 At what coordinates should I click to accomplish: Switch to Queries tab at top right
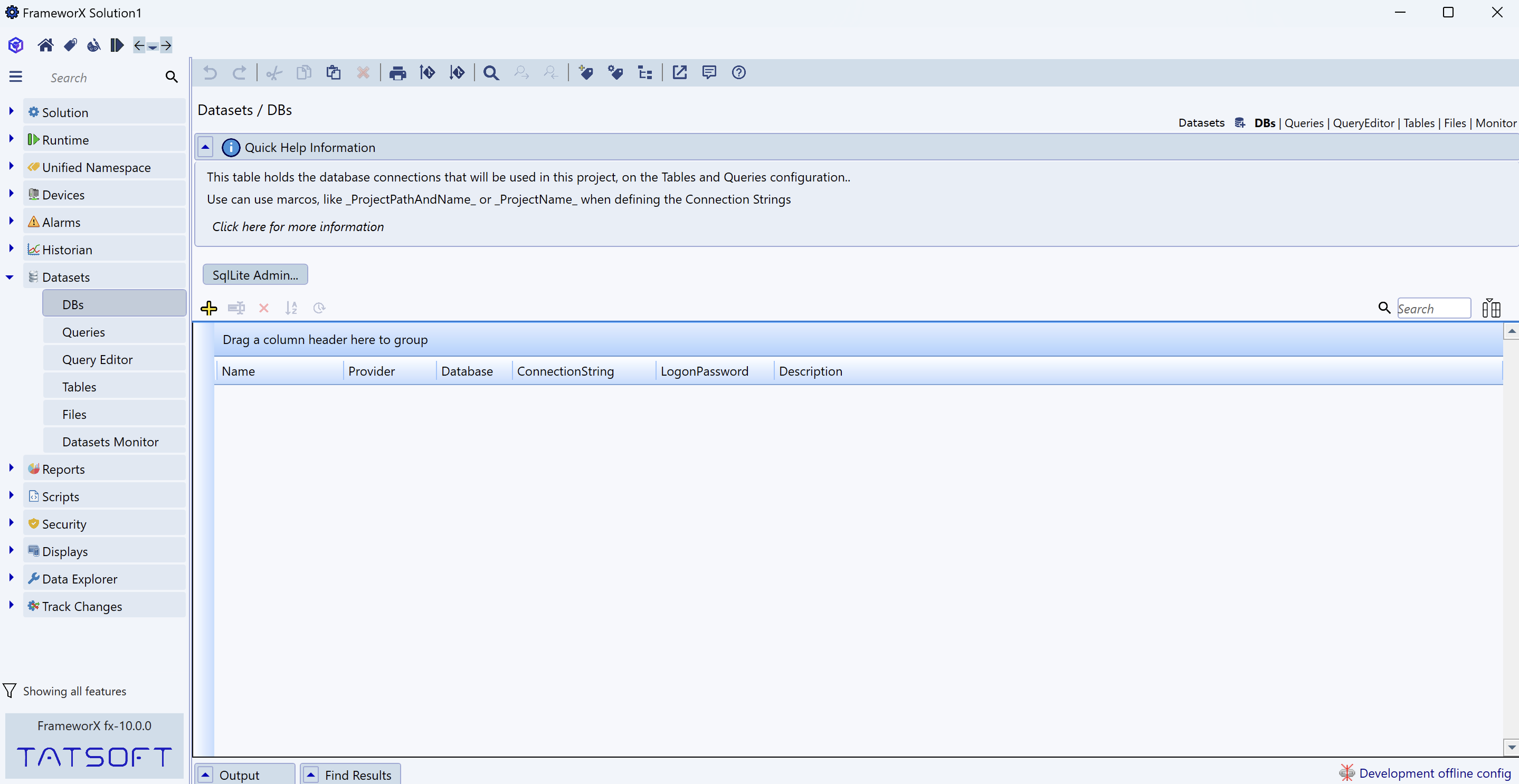pyautogui.click(x=1304, y=122)
